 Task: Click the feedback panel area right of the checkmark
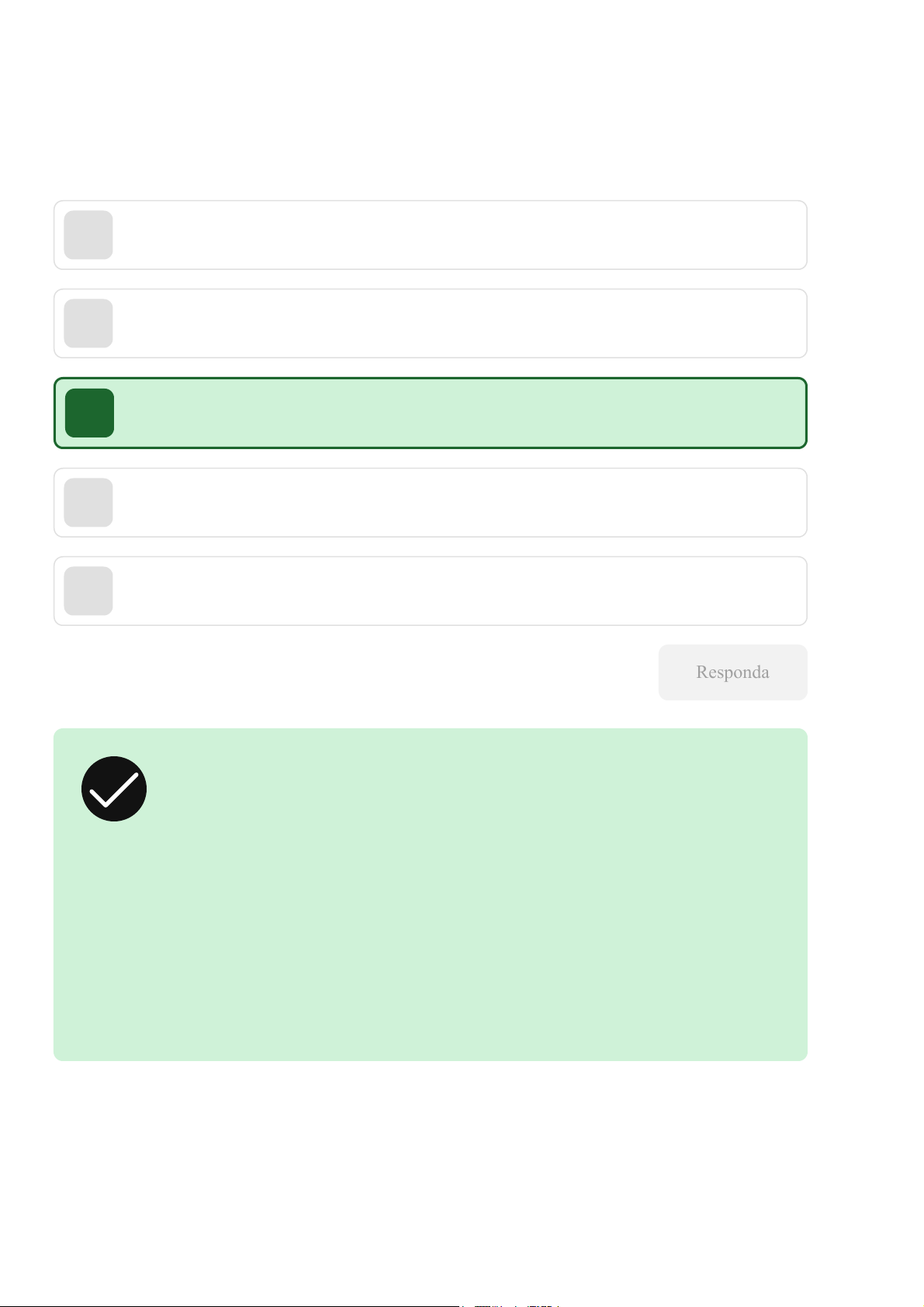pyautogui.click(x=465, y=789)
